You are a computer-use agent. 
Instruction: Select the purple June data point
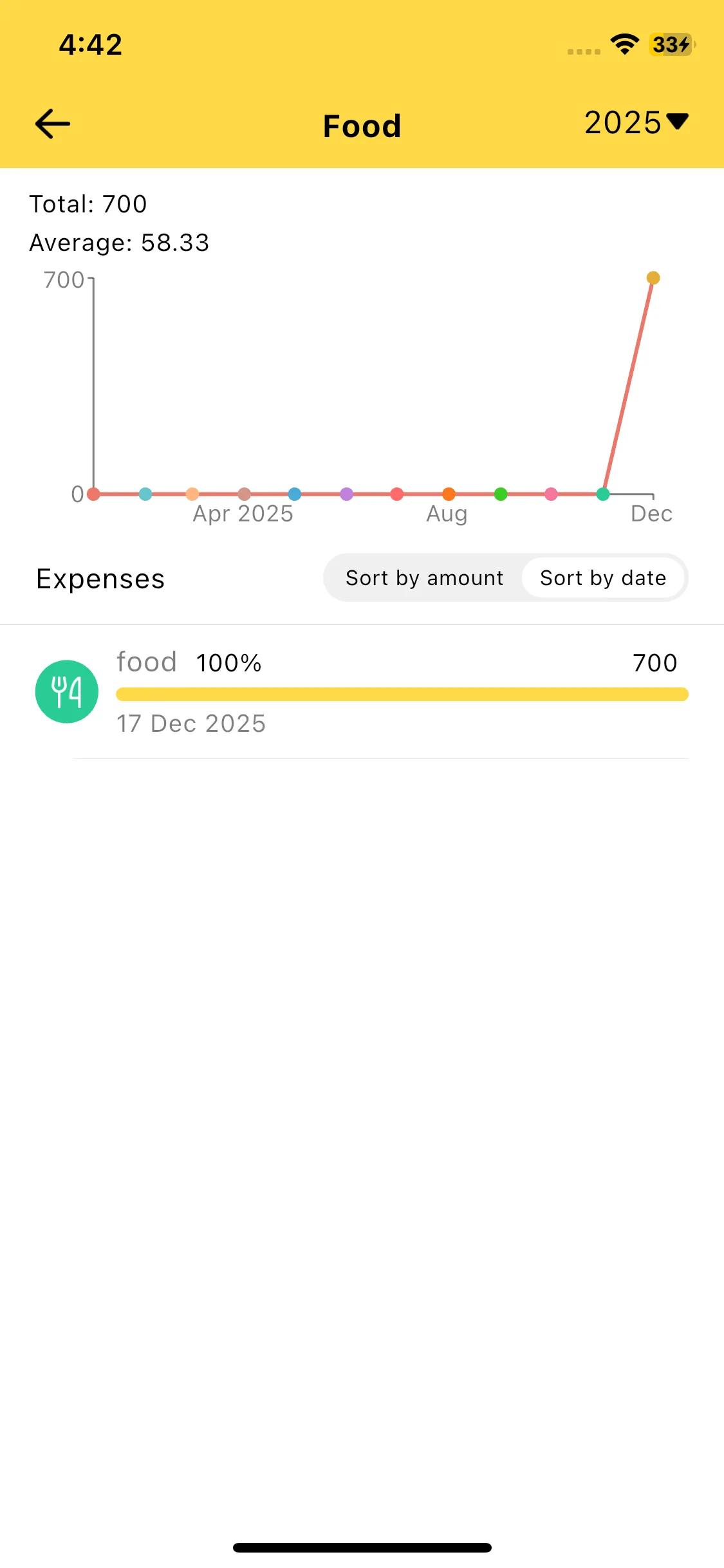click(346, 494)
